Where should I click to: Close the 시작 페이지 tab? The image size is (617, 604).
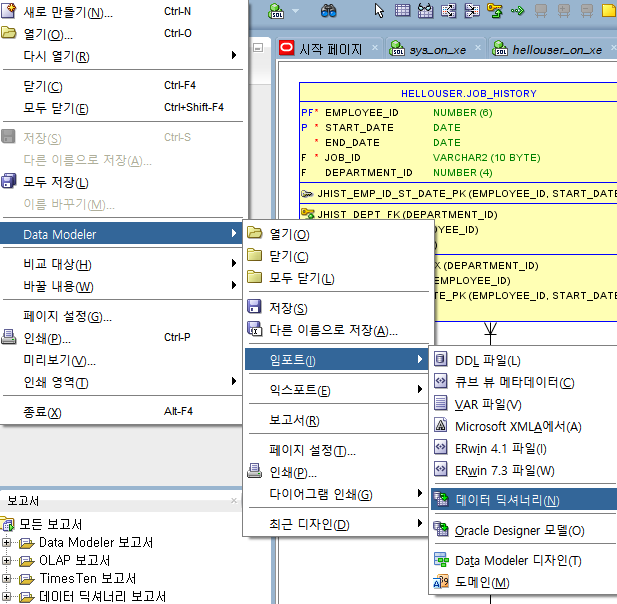(x=375, y=48)
